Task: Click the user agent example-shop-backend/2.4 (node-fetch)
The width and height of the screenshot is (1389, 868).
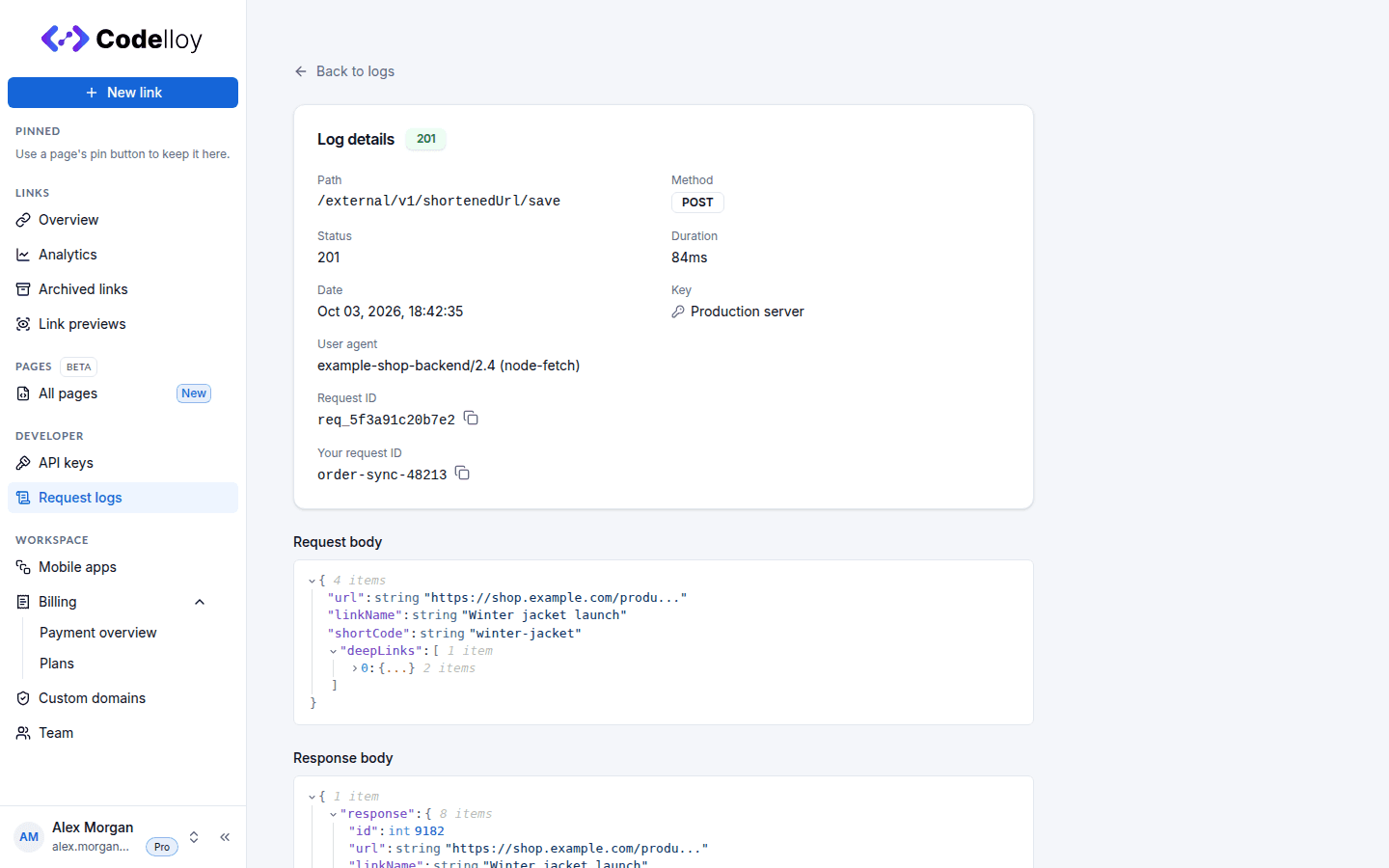Action: click(x=449, y=366)
